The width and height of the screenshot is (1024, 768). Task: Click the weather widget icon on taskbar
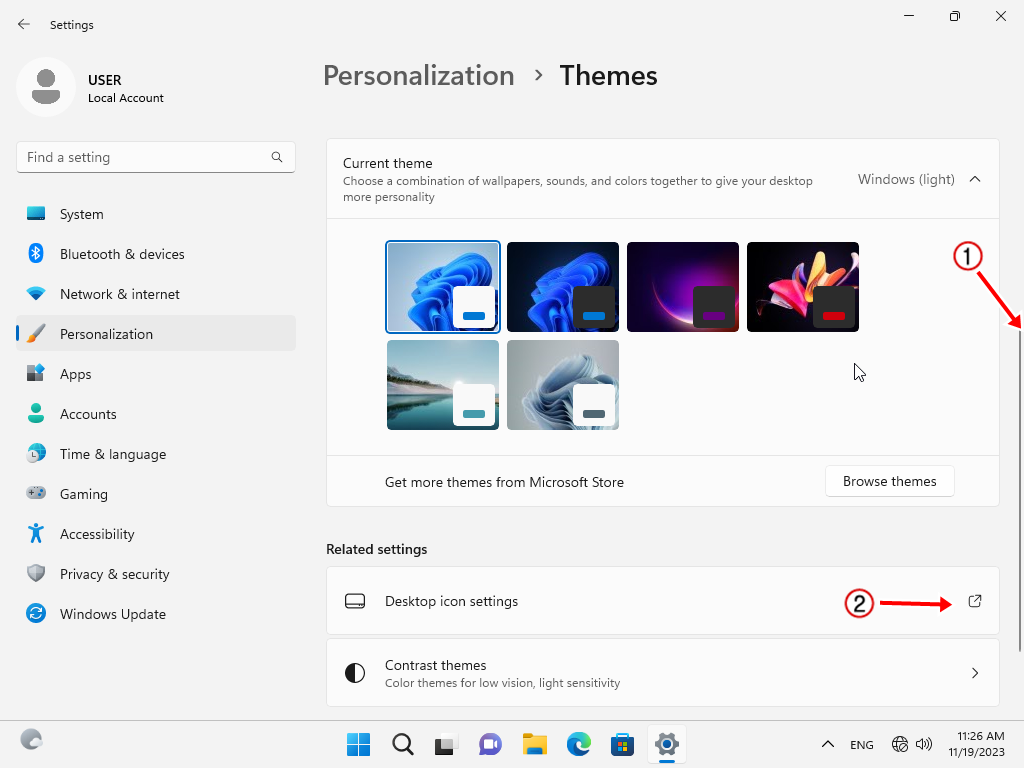[31, 740]
